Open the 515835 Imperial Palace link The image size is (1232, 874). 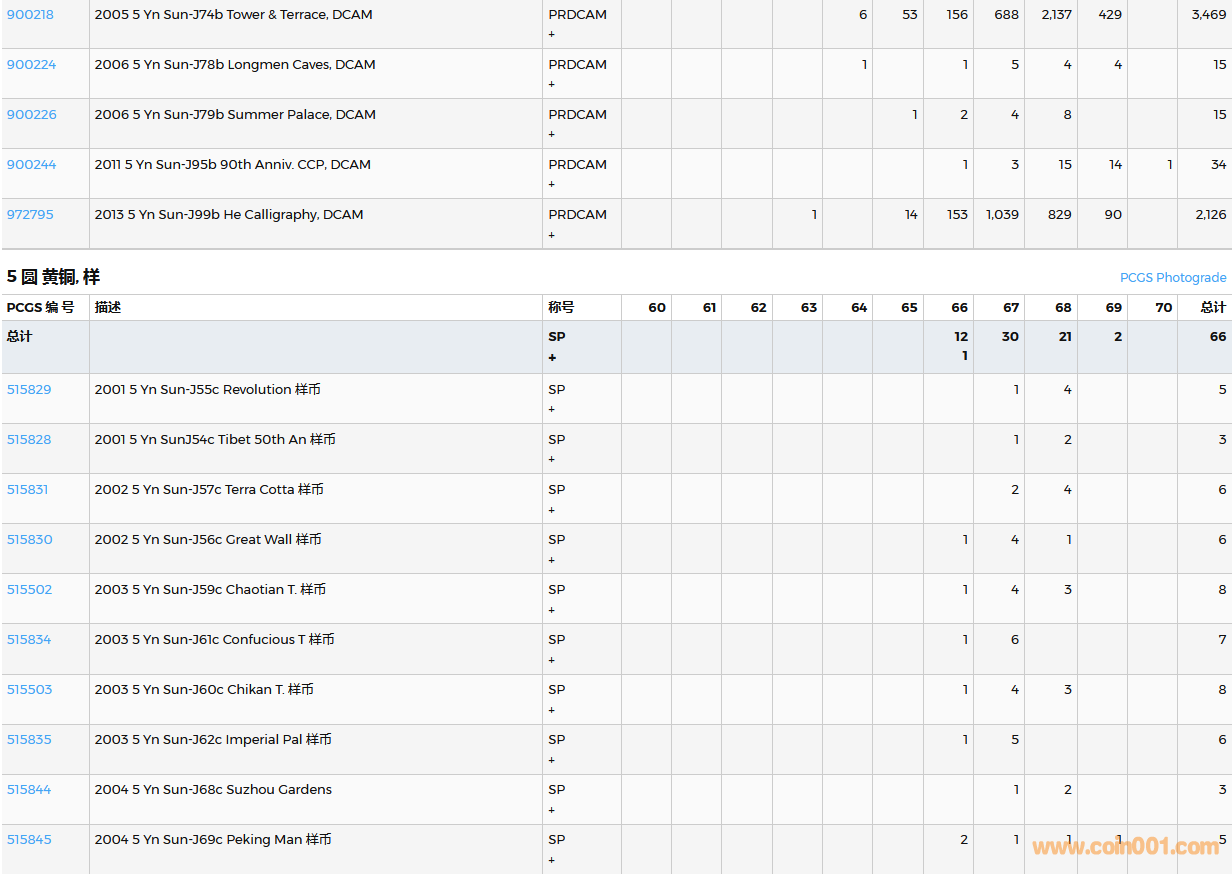pyautogui.click(x=29, y=740)
